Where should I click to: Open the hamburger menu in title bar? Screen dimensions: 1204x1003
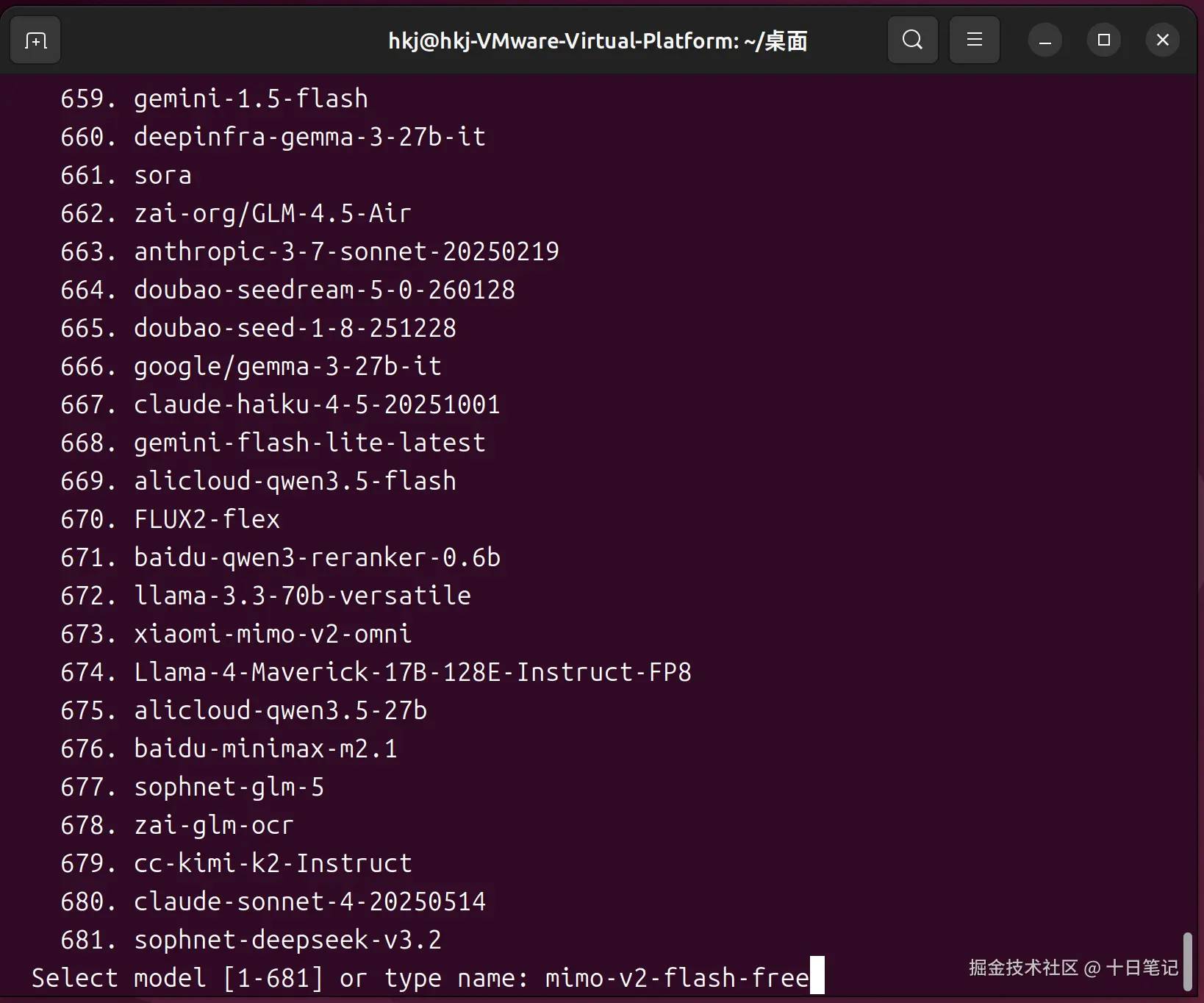point(974,40)
